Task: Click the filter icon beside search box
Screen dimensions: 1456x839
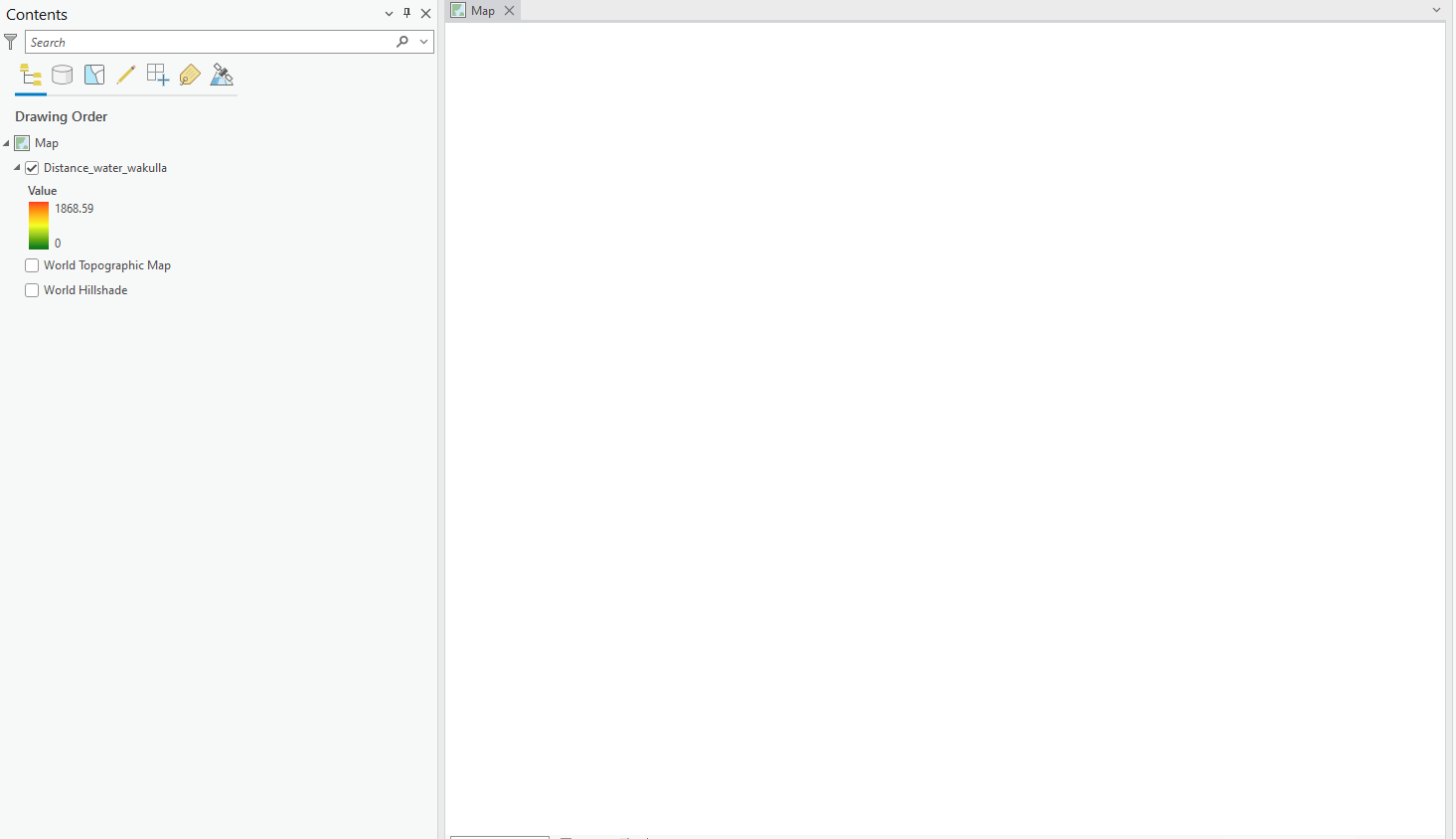Action: point(10,41)
